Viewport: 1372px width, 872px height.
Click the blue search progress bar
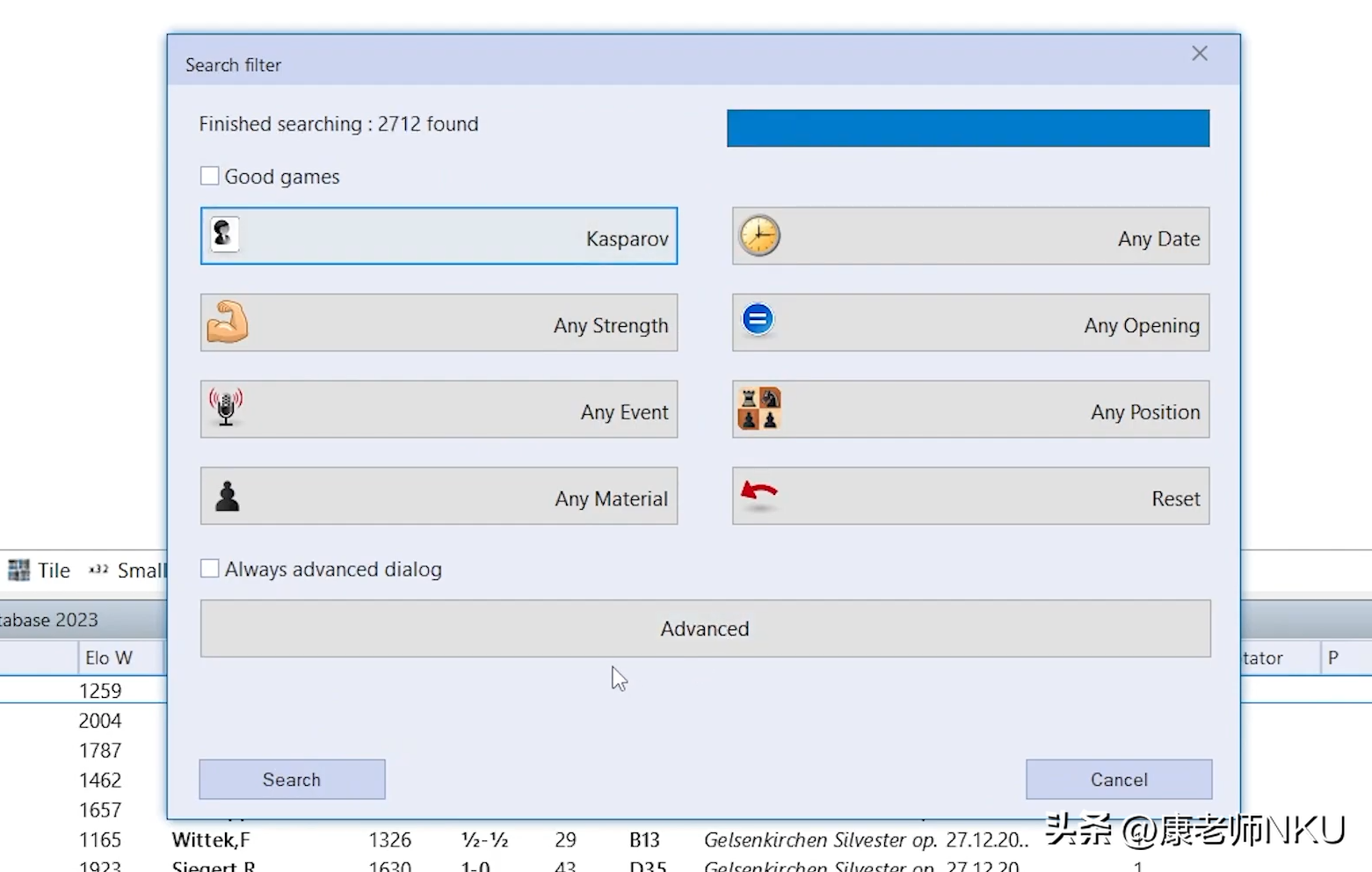point(968,128)
